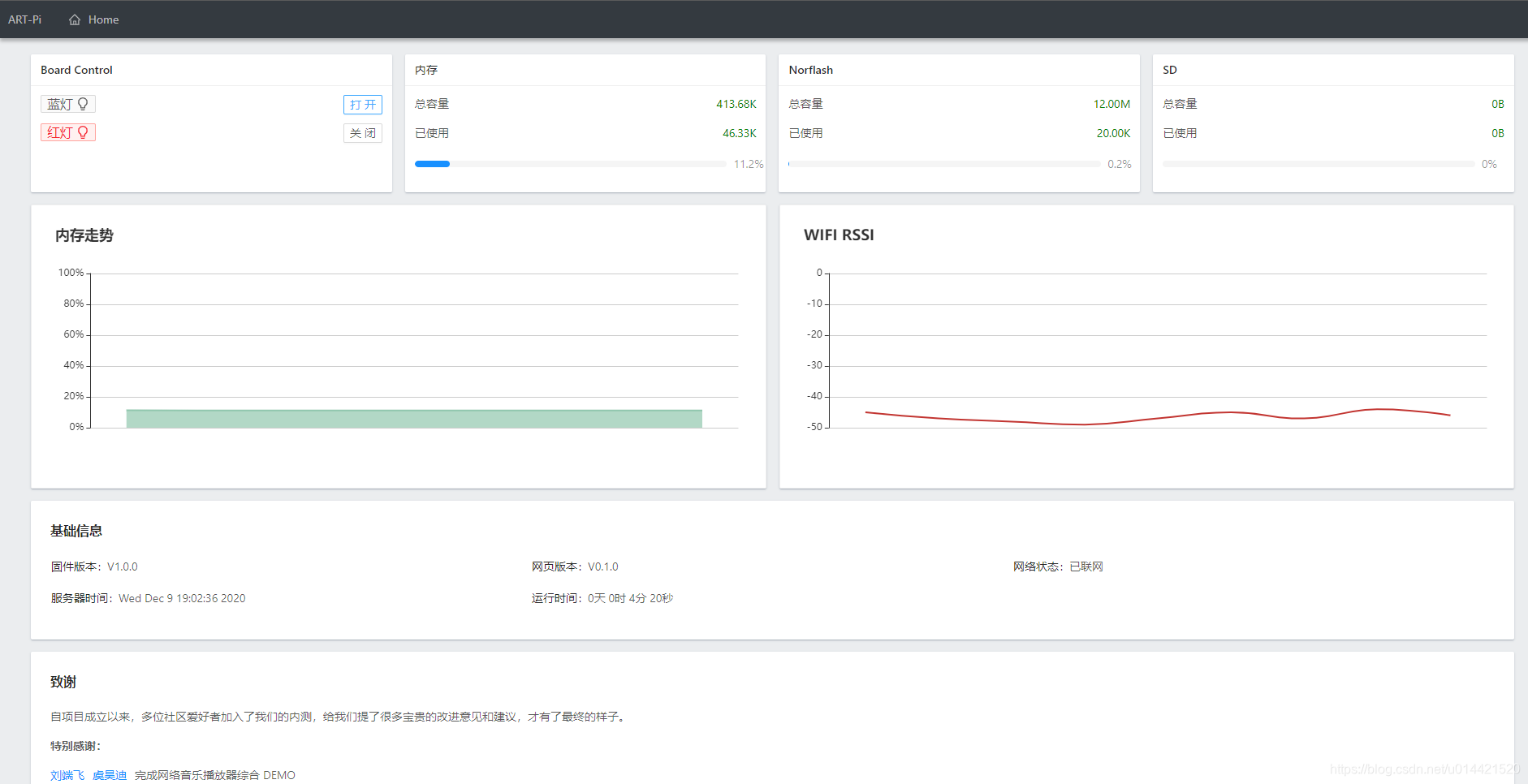Open the Home menu item

[93, 19]
